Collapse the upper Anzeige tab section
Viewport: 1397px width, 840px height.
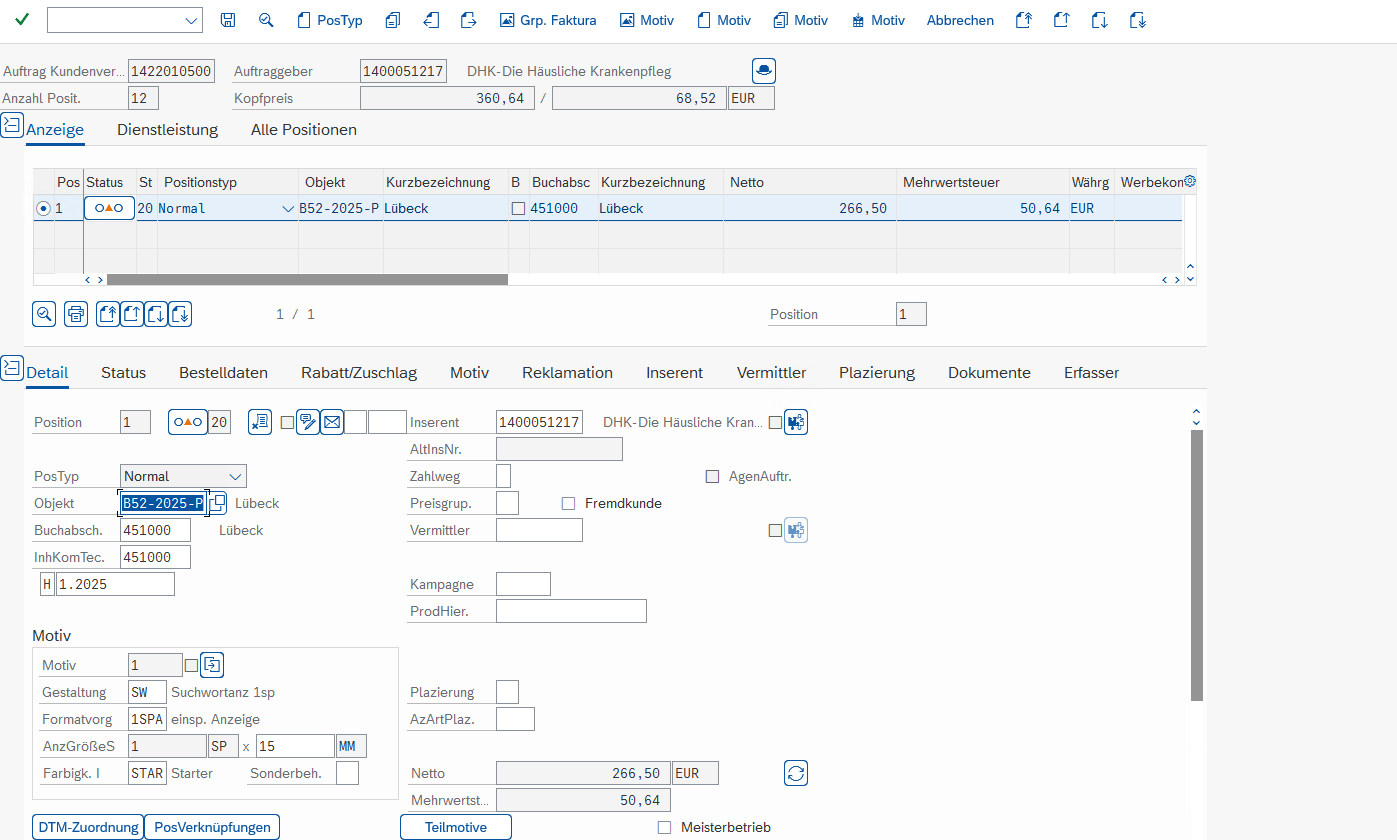12,126
